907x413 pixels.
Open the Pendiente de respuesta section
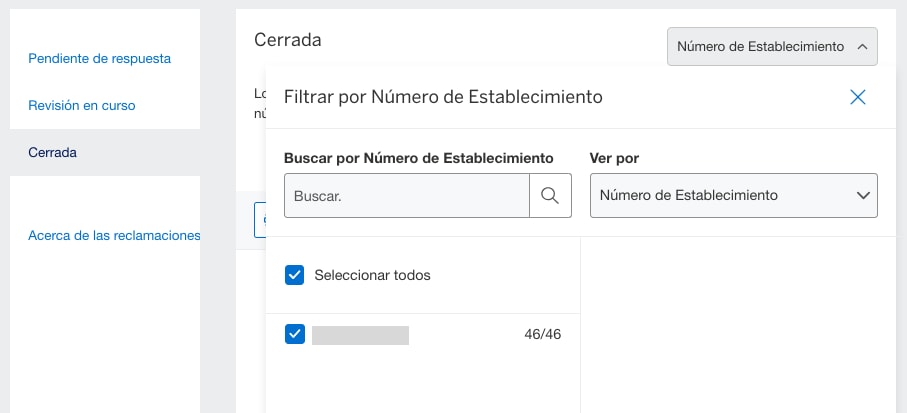point(99,58)
